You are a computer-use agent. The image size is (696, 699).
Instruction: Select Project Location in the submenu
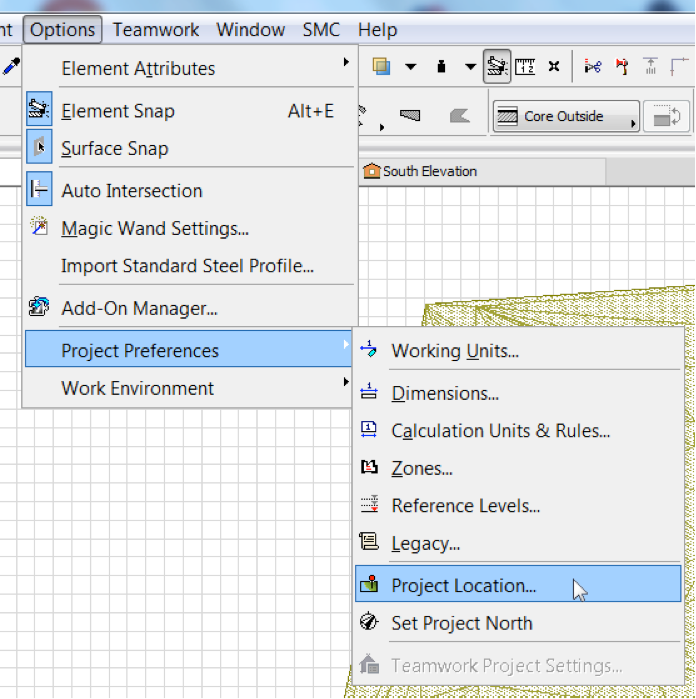click(x=518, y=584)
